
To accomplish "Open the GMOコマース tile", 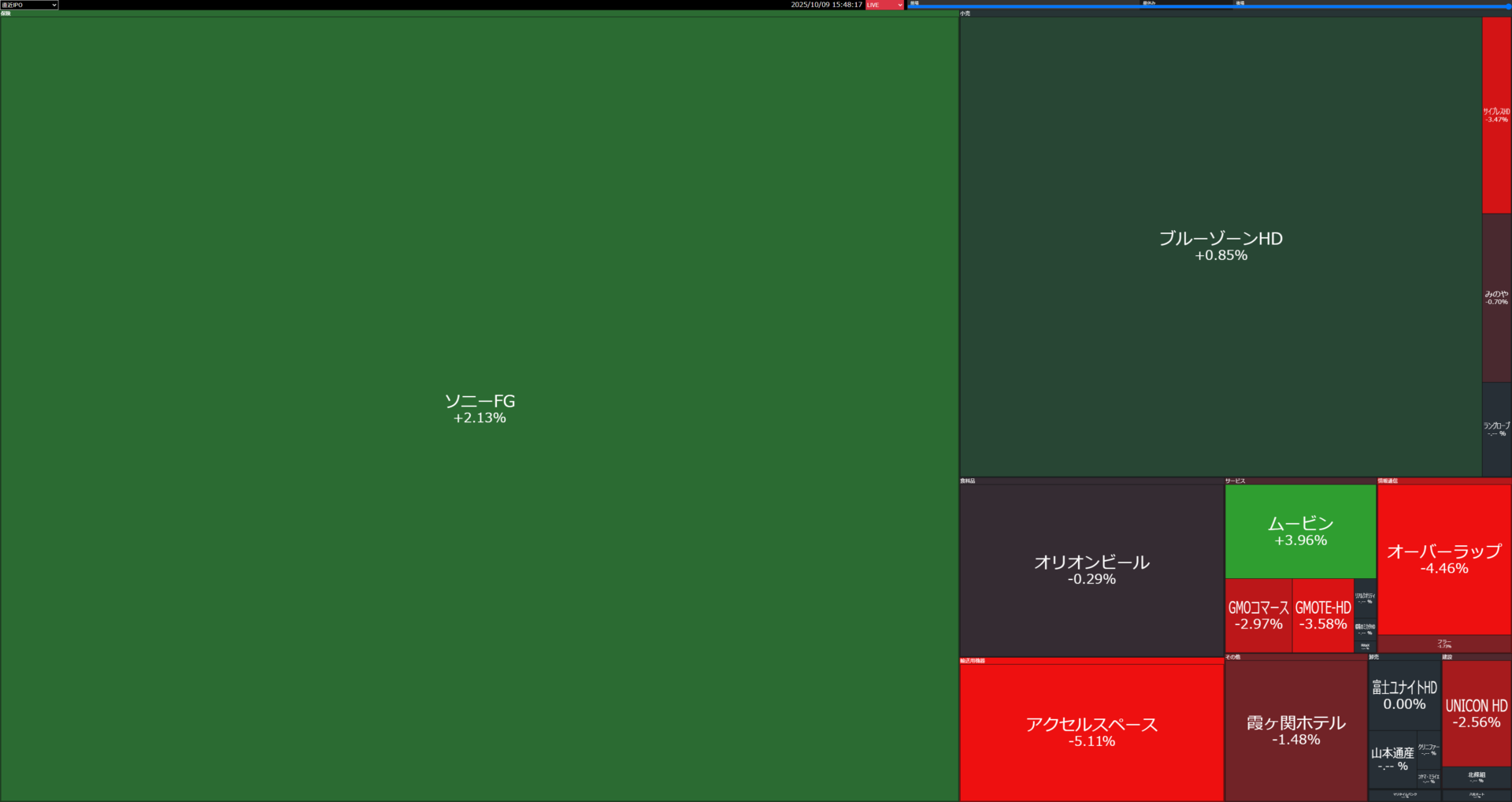I will click(x=1258, y=615).
